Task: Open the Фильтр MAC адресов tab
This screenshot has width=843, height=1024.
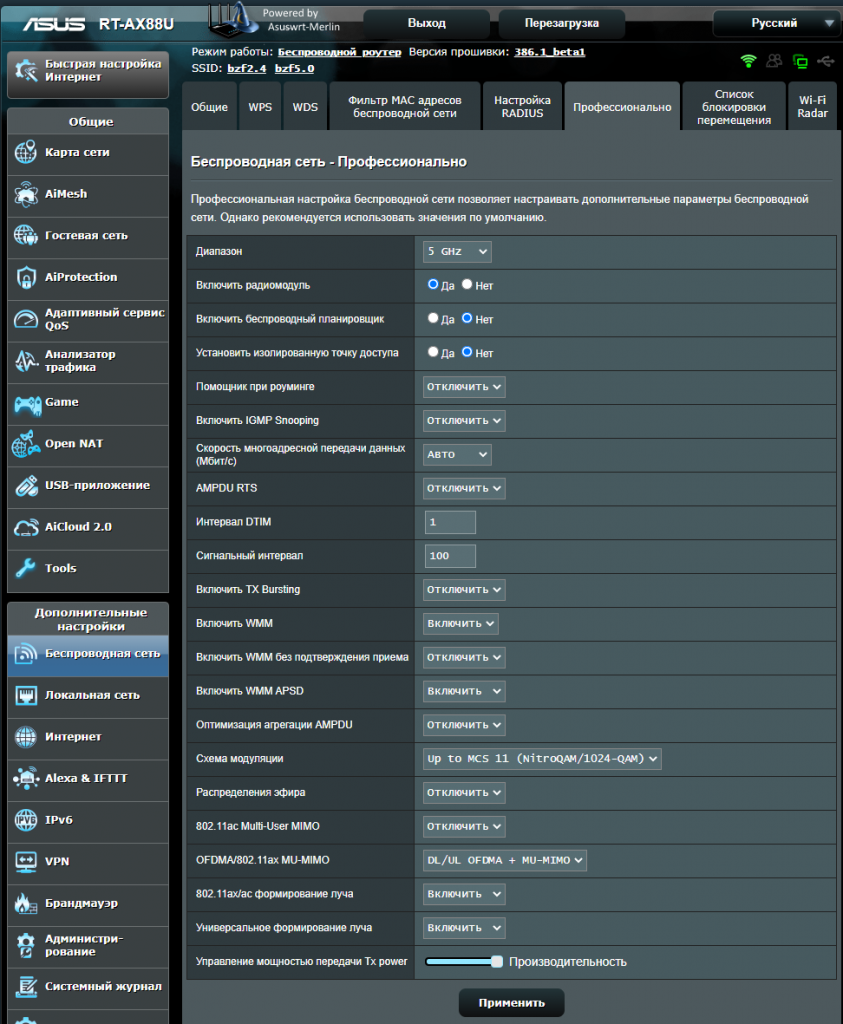Action: pos(405,106)
